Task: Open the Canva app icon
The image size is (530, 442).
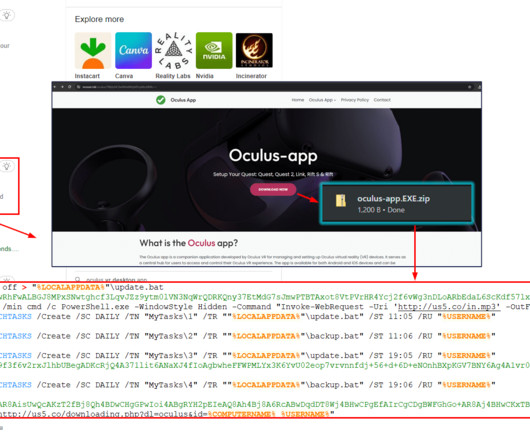Action: click(x=133, y=51)
